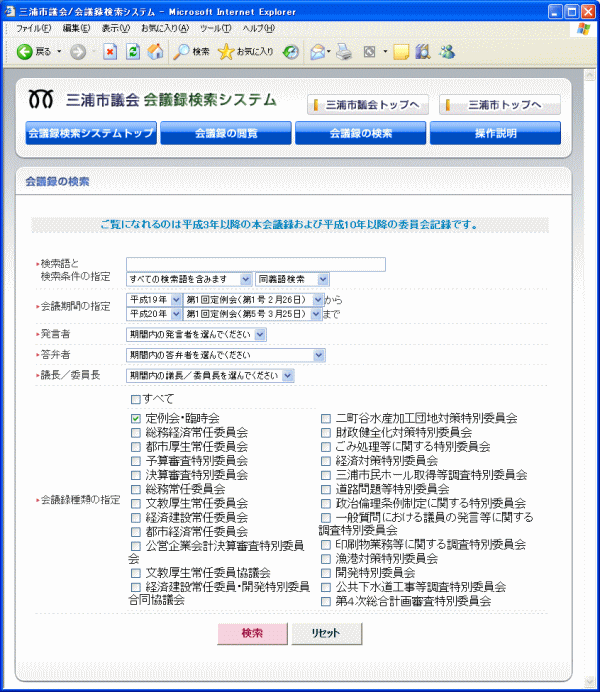Click the pink 検索 submit button
This screenshot has width=600, height=692.
(252, 634)
